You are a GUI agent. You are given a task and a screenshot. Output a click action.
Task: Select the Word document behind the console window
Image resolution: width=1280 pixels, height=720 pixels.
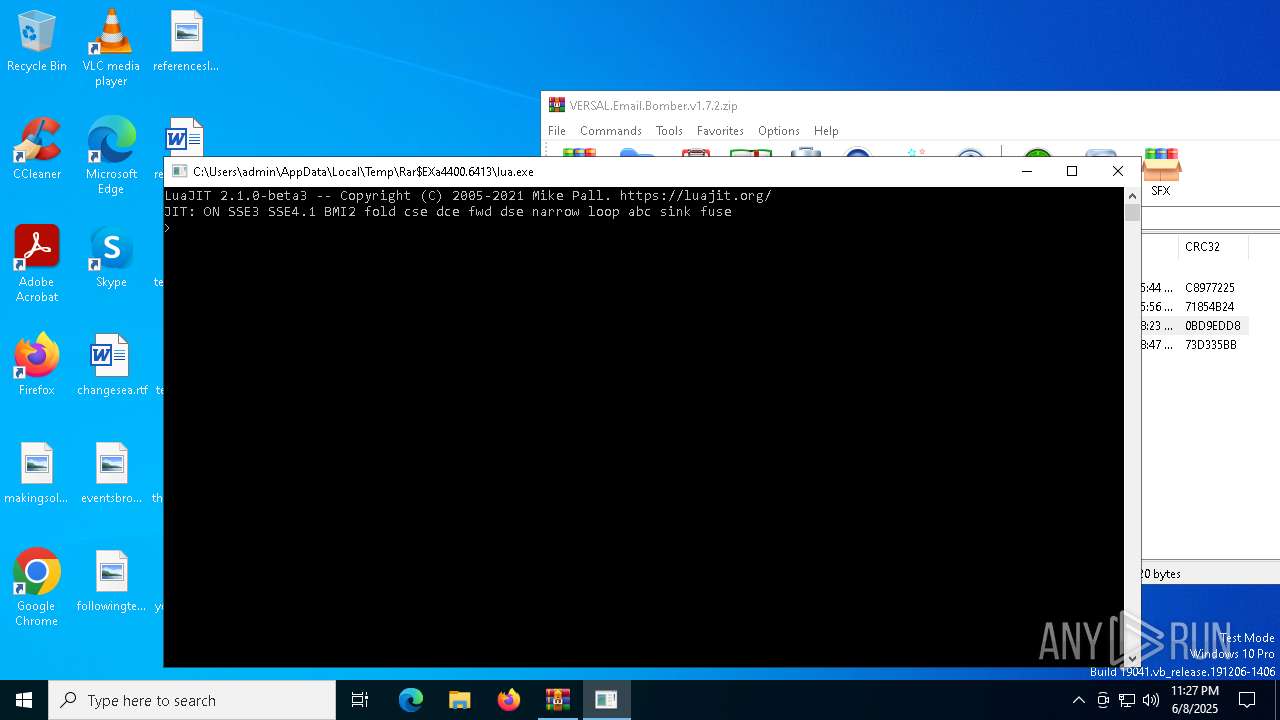pyautogui.click(x=184, y=137)
